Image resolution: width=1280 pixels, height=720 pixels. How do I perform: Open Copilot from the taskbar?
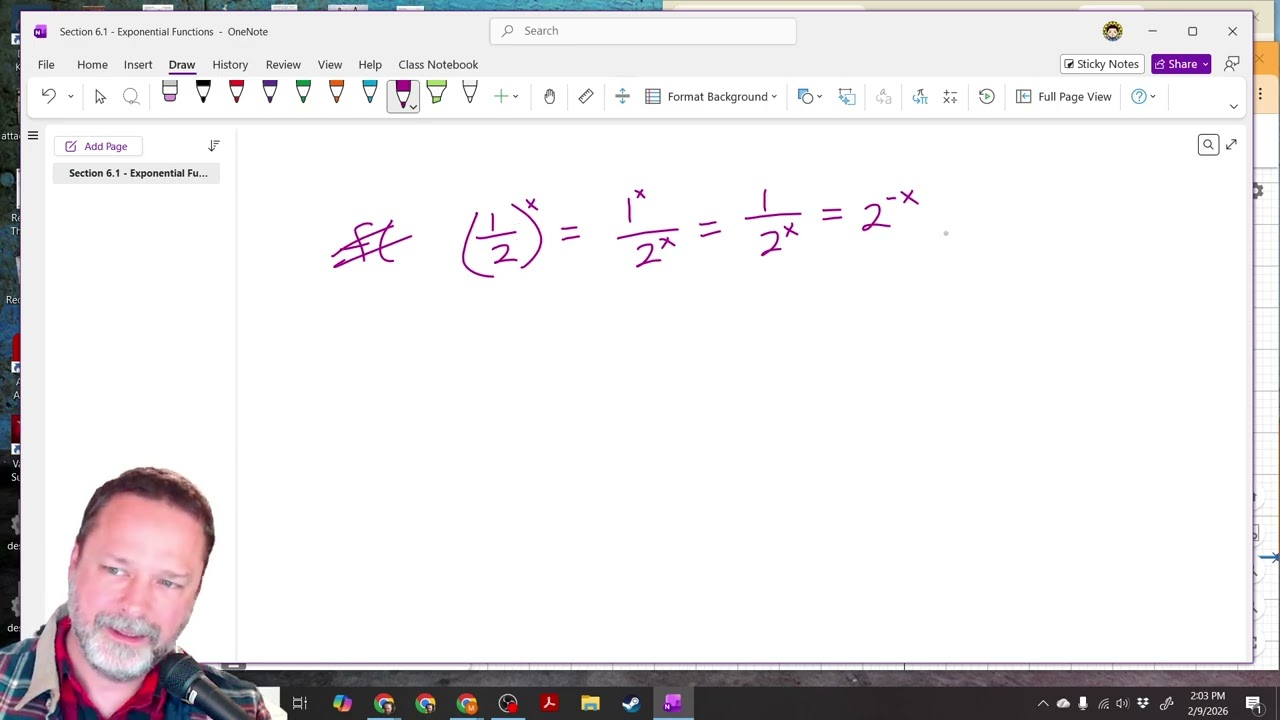tap(342, 703)
